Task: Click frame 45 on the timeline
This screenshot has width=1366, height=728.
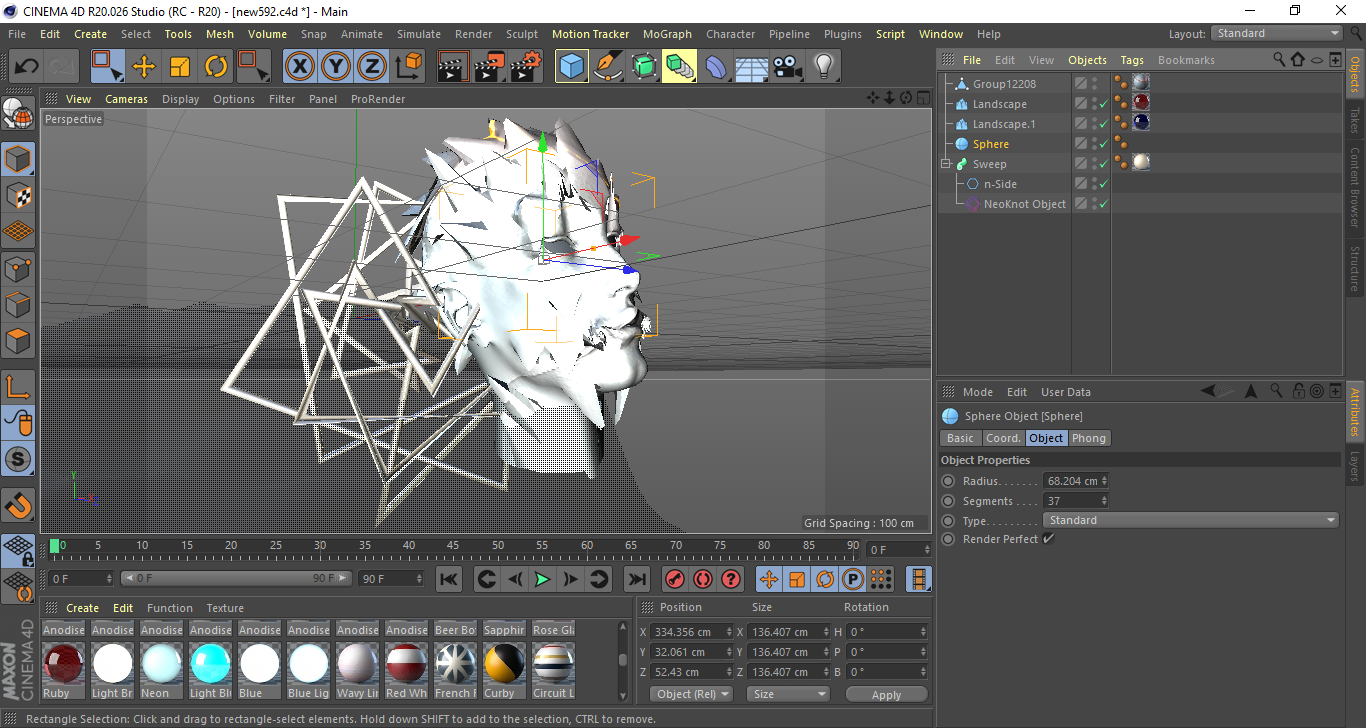Action: (453, 546)
